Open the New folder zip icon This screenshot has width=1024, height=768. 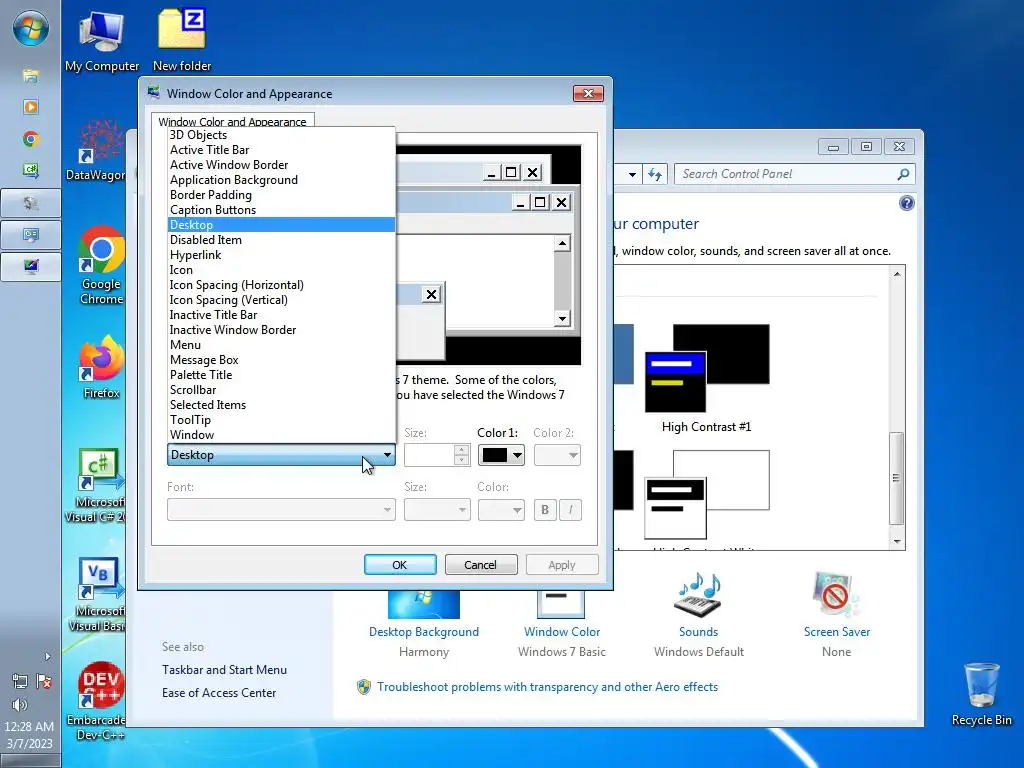pyautogui.click(x=182, y=40)
